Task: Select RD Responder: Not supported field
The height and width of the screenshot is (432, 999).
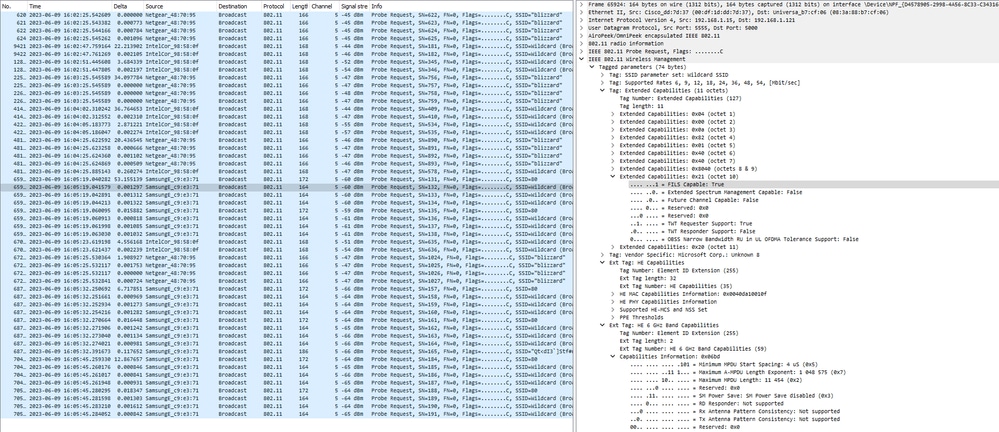Action: 707,403
